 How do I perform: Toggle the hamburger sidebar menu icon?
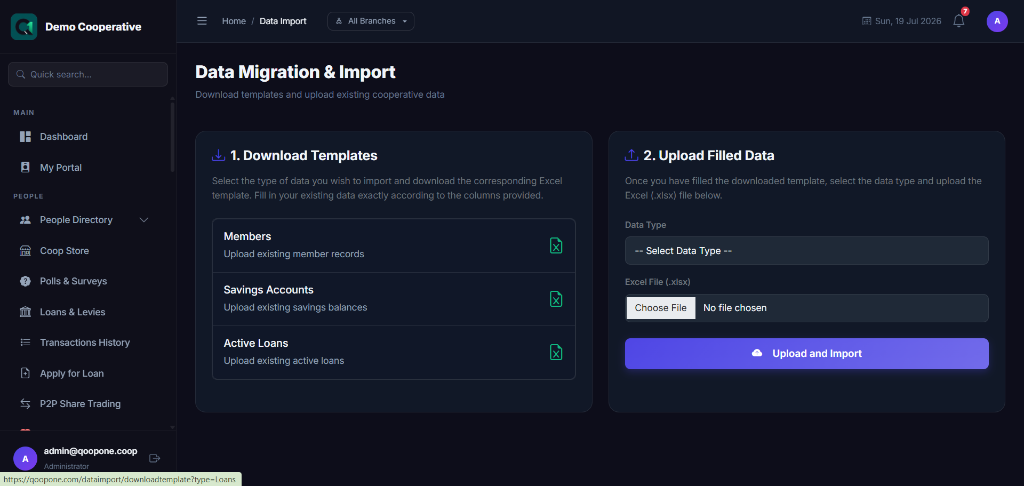202,21
